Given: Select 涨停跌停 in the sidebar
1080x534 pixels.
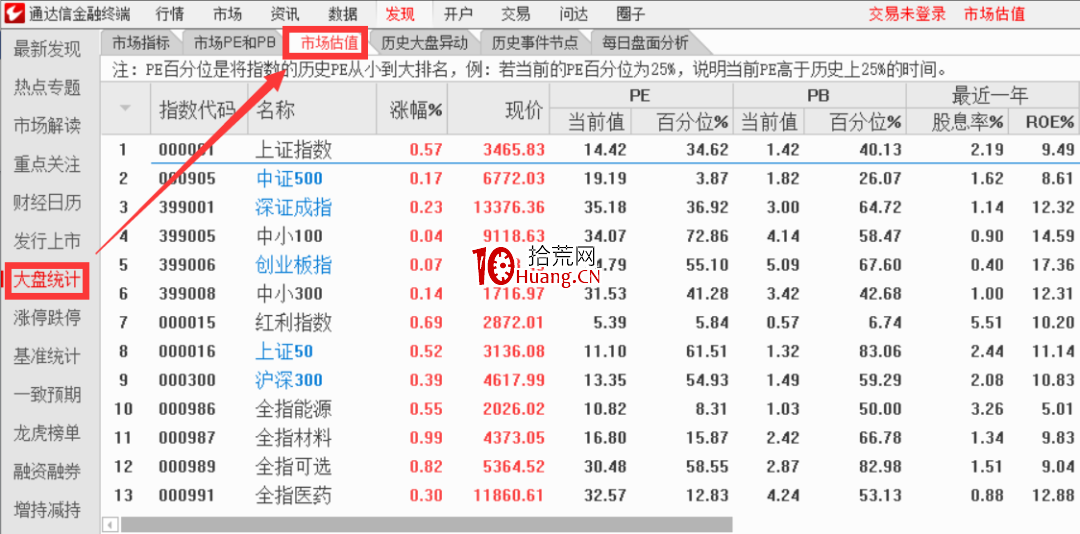Looking at the screenshot, I should [x=48, y=318].
